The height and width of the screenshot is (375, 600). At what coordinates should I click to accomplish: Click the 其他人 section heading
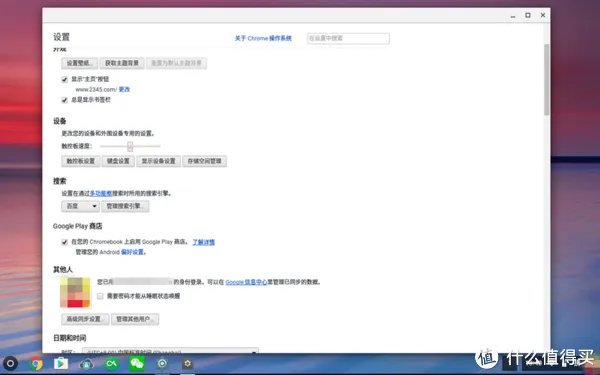[63, 270]
